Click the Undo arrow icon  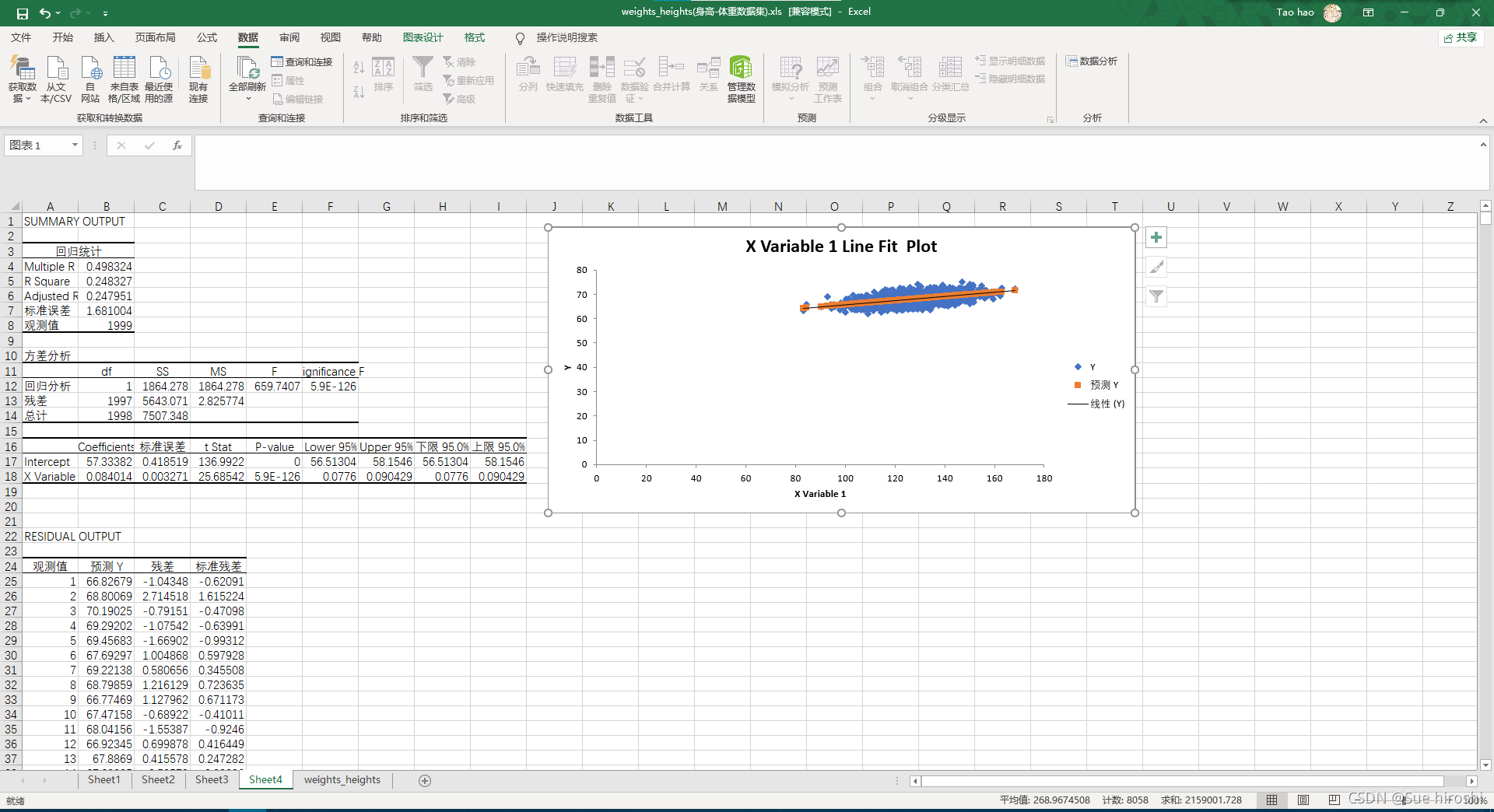pos(45,13)
